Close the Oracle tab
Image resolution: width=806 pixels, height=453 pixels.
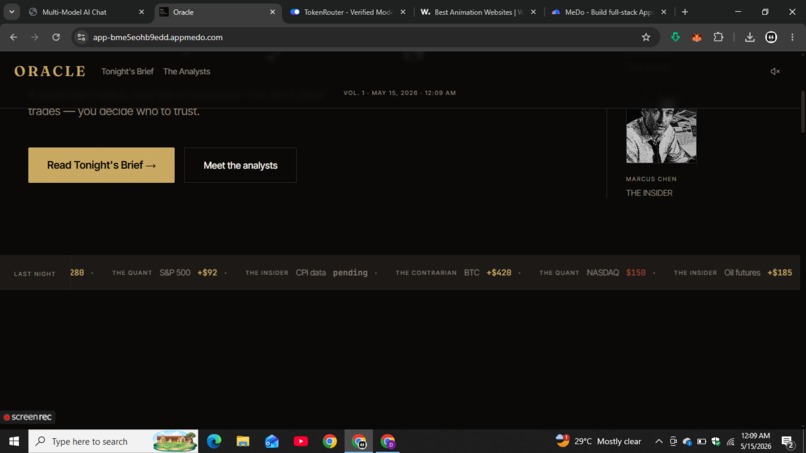[x=272, y=12]
